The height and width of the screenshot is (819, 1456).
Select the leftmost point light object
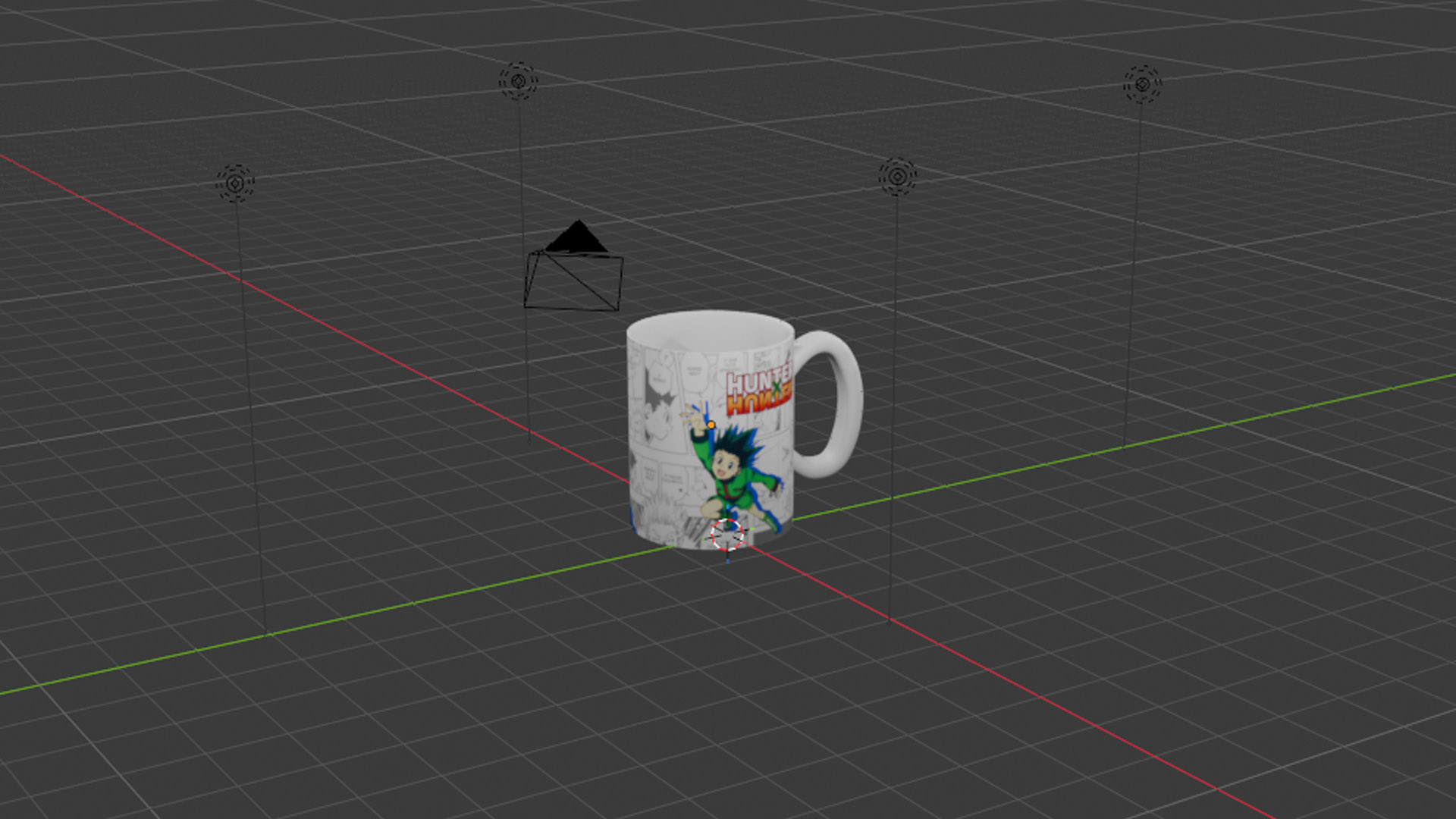[235, 184]
